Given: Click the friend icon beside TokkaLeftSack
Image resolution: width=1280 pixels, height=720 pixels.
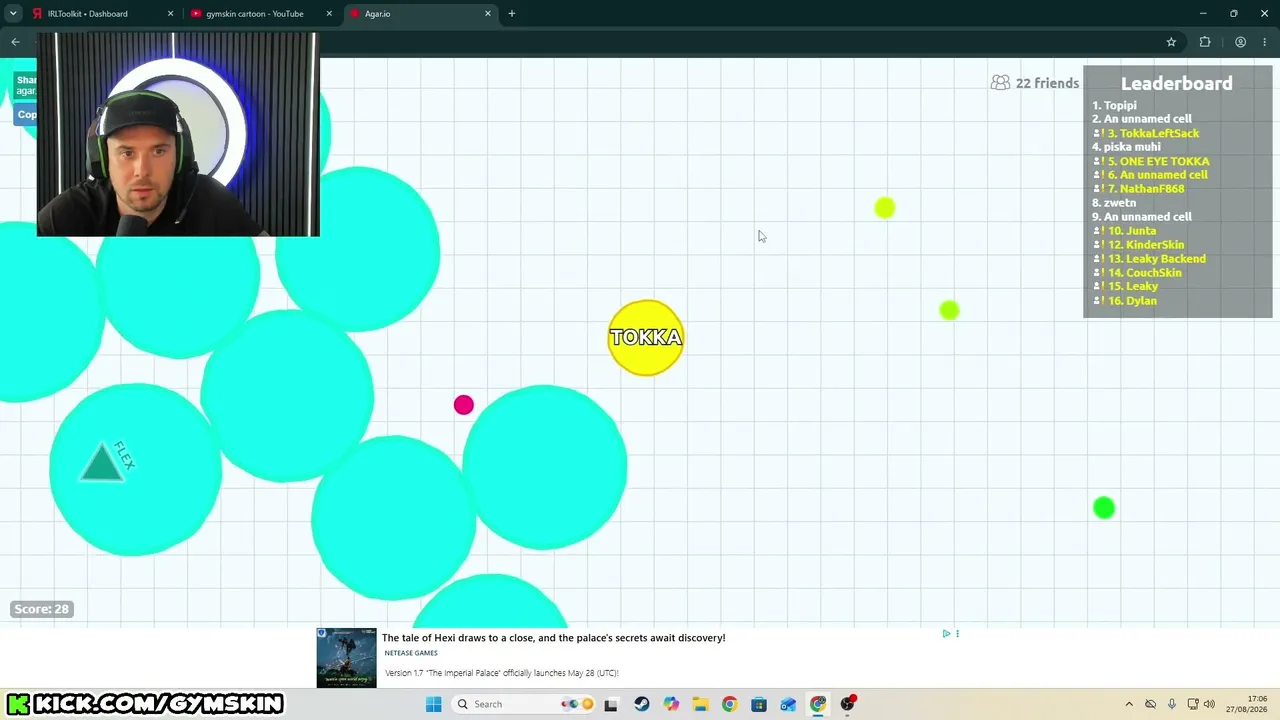Looking at the screenshot, I should 1098,133.
